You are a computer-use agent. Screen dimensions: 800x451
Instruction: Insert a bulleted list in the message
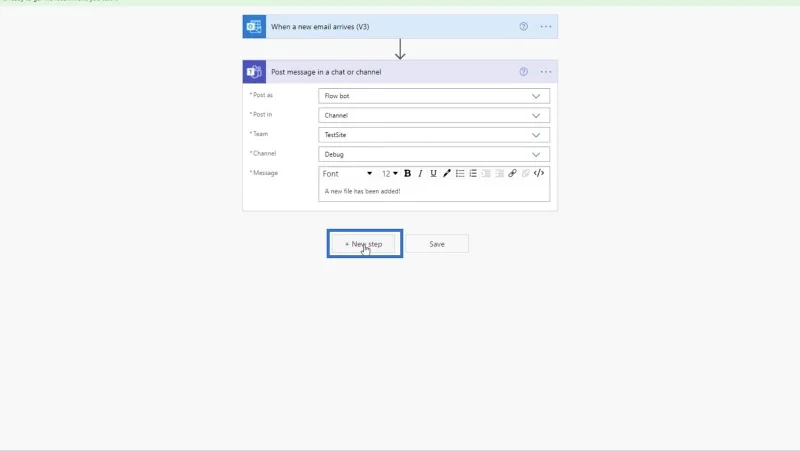point(460,173)
